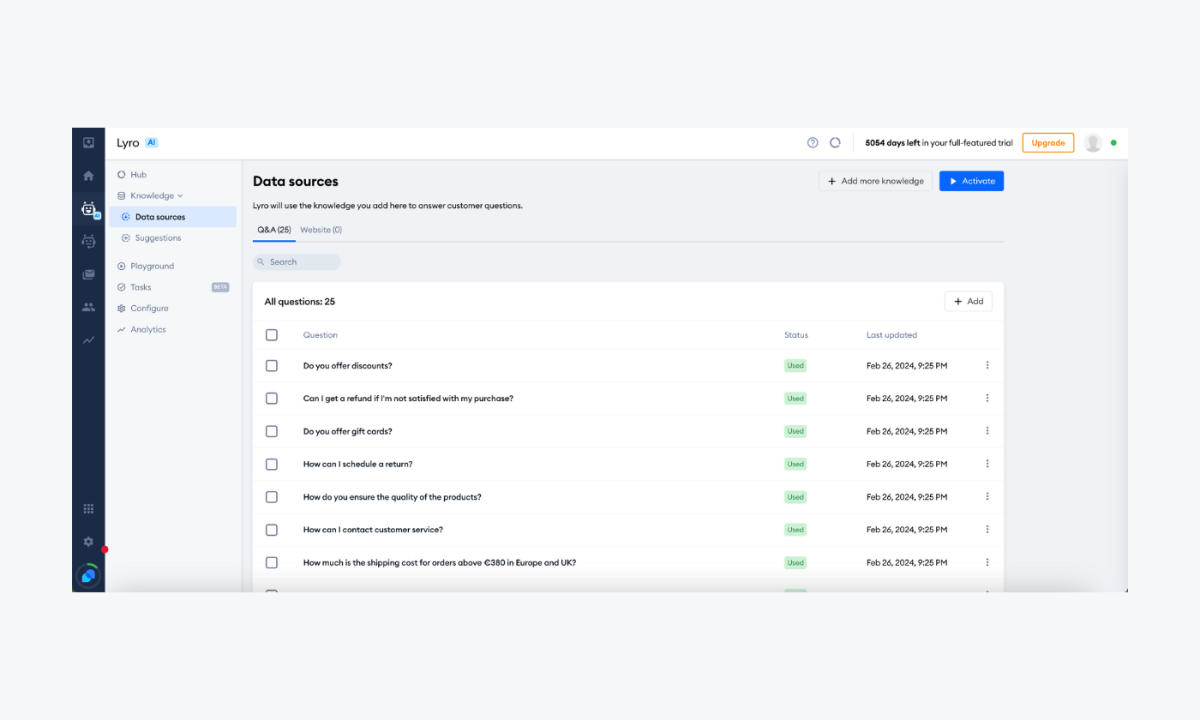Click the refresh icon in the top bar

pyautogui.click(x=835, y=142)
